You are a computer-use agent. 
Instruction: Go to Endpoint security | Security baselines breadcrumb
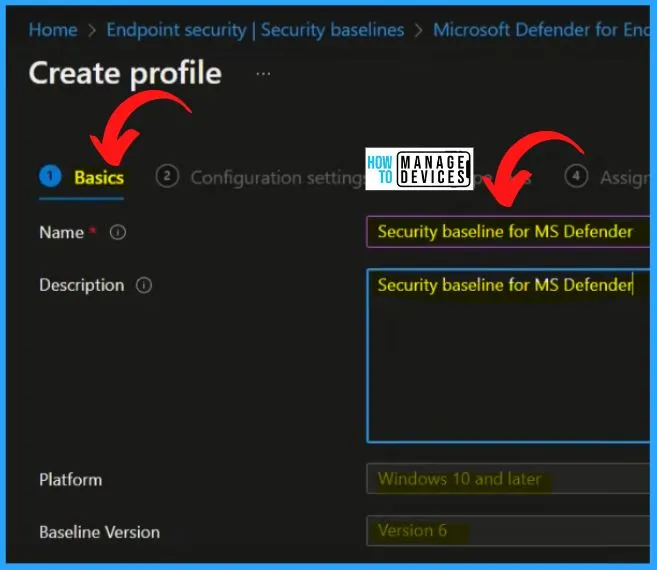255,30
